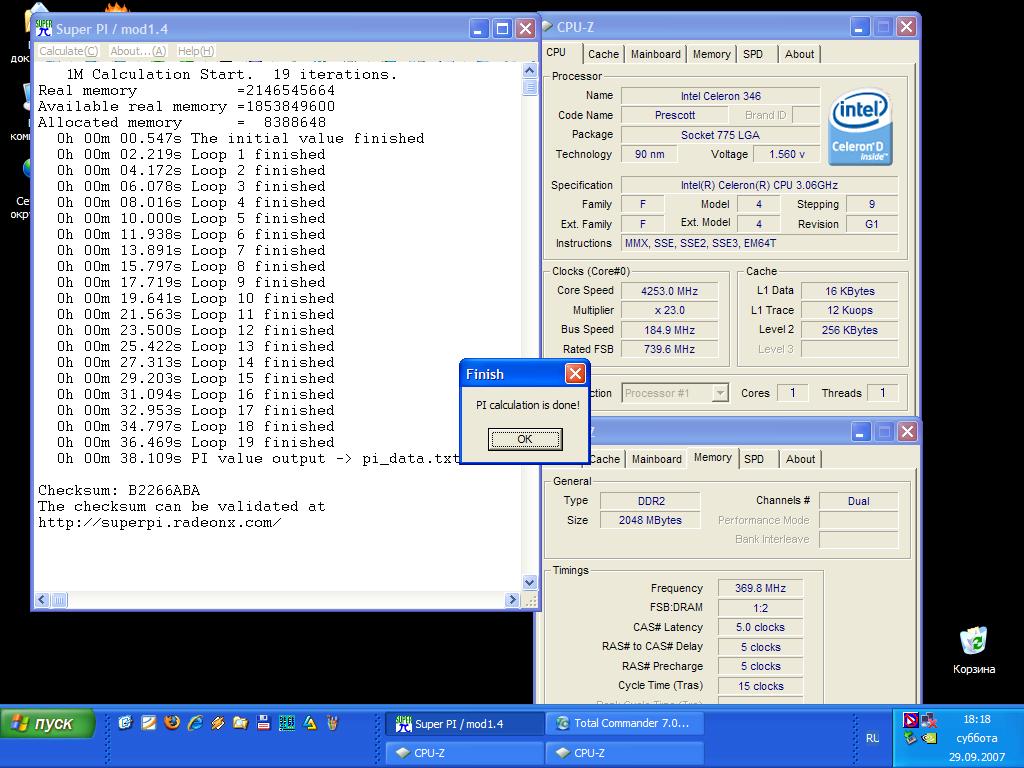Select the CPU tab in upper CPU-Z
This screenshot has width=1024, height=768.
click(x=556, y=52)
